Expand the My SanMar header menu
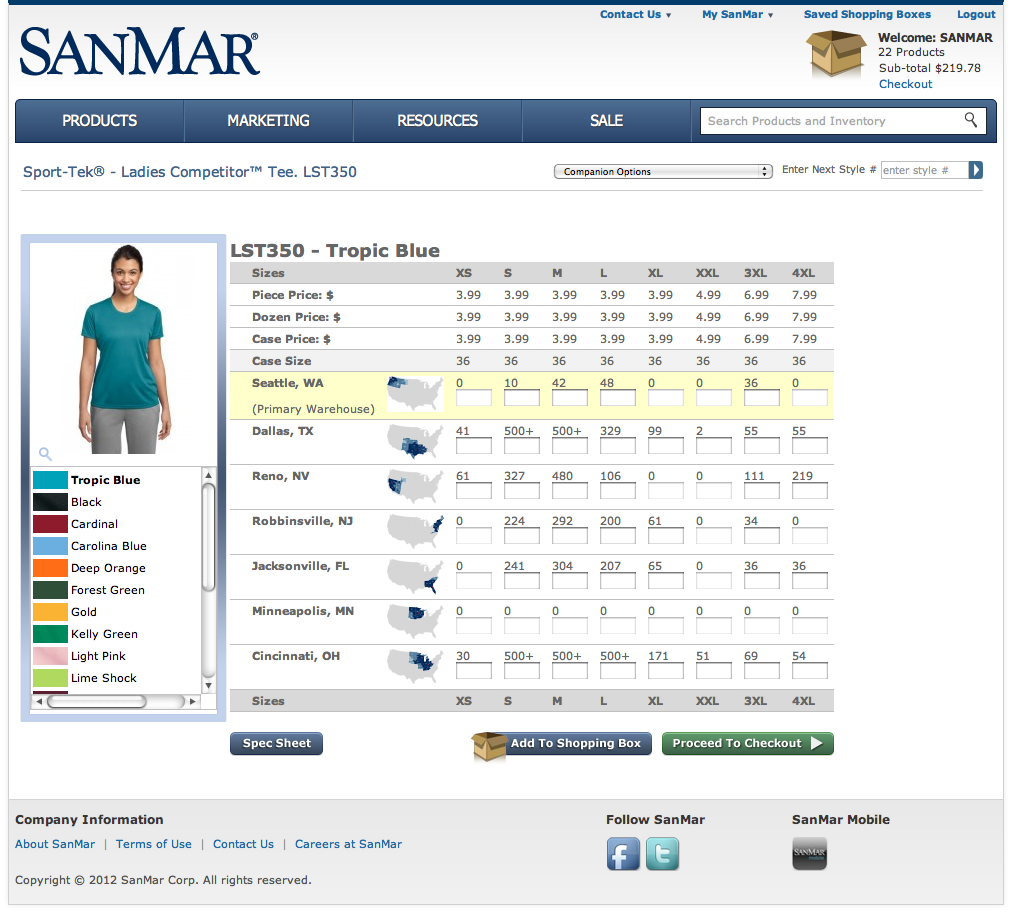Viewport: 1012px width, 913px height. (x=738, y=14)
